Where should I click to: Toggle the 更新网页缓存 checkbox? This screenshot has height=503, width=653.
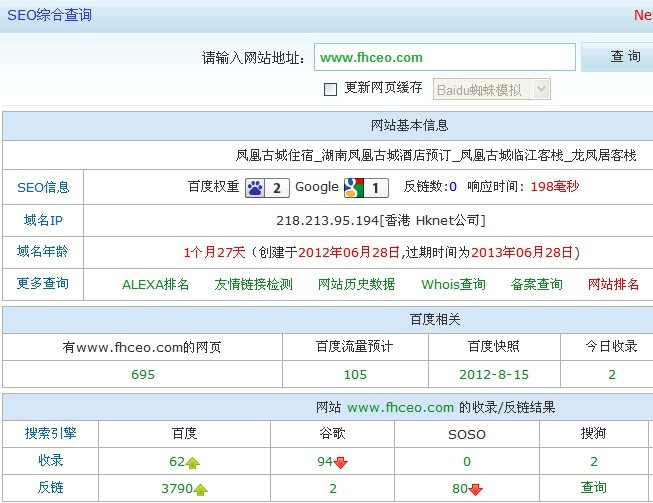click(x=331, y=89)
